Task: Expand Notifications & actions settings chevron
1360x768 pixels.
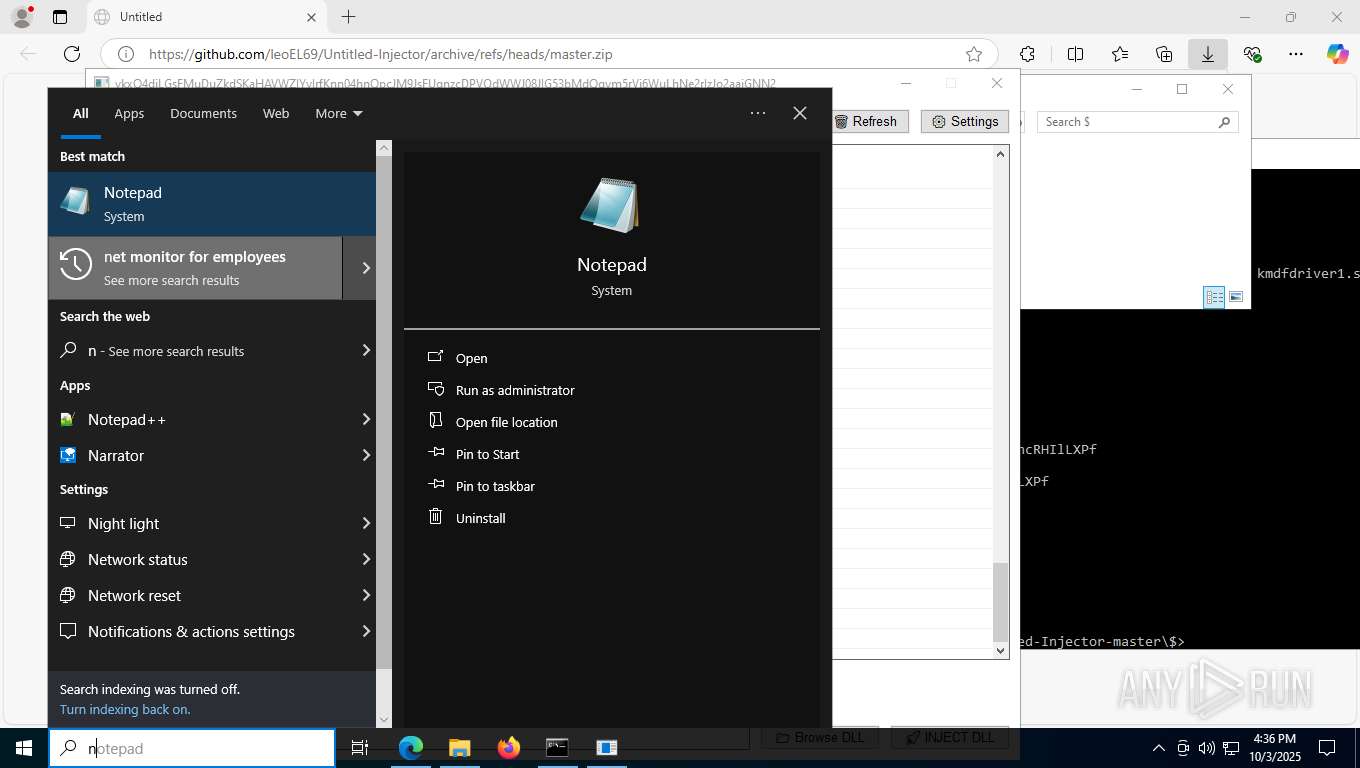Action: click(366, 631)
